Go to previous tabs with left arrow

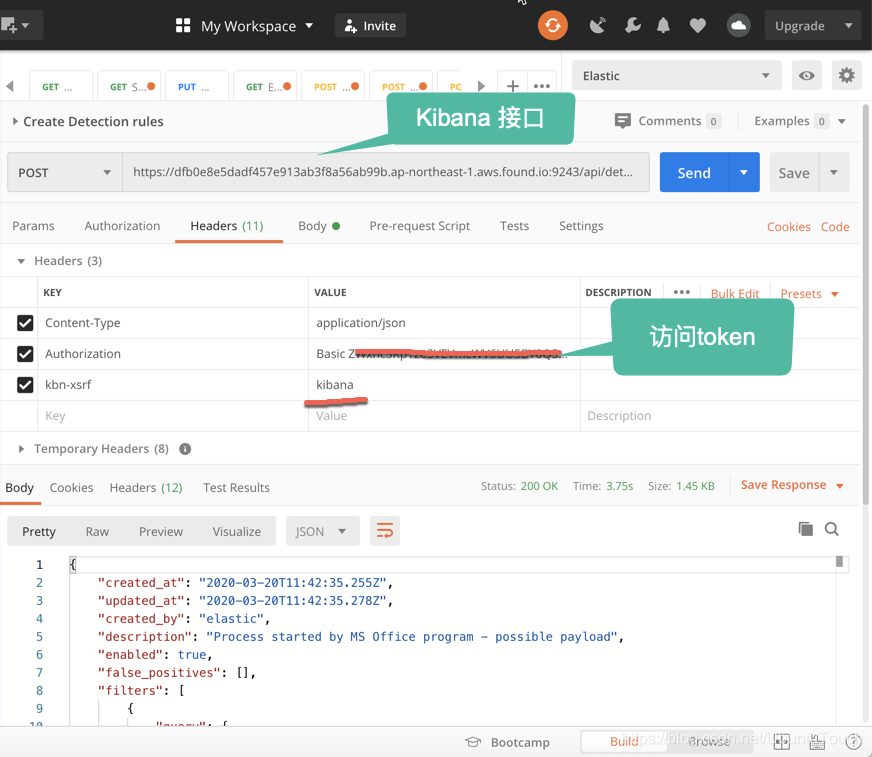point(9,86)
